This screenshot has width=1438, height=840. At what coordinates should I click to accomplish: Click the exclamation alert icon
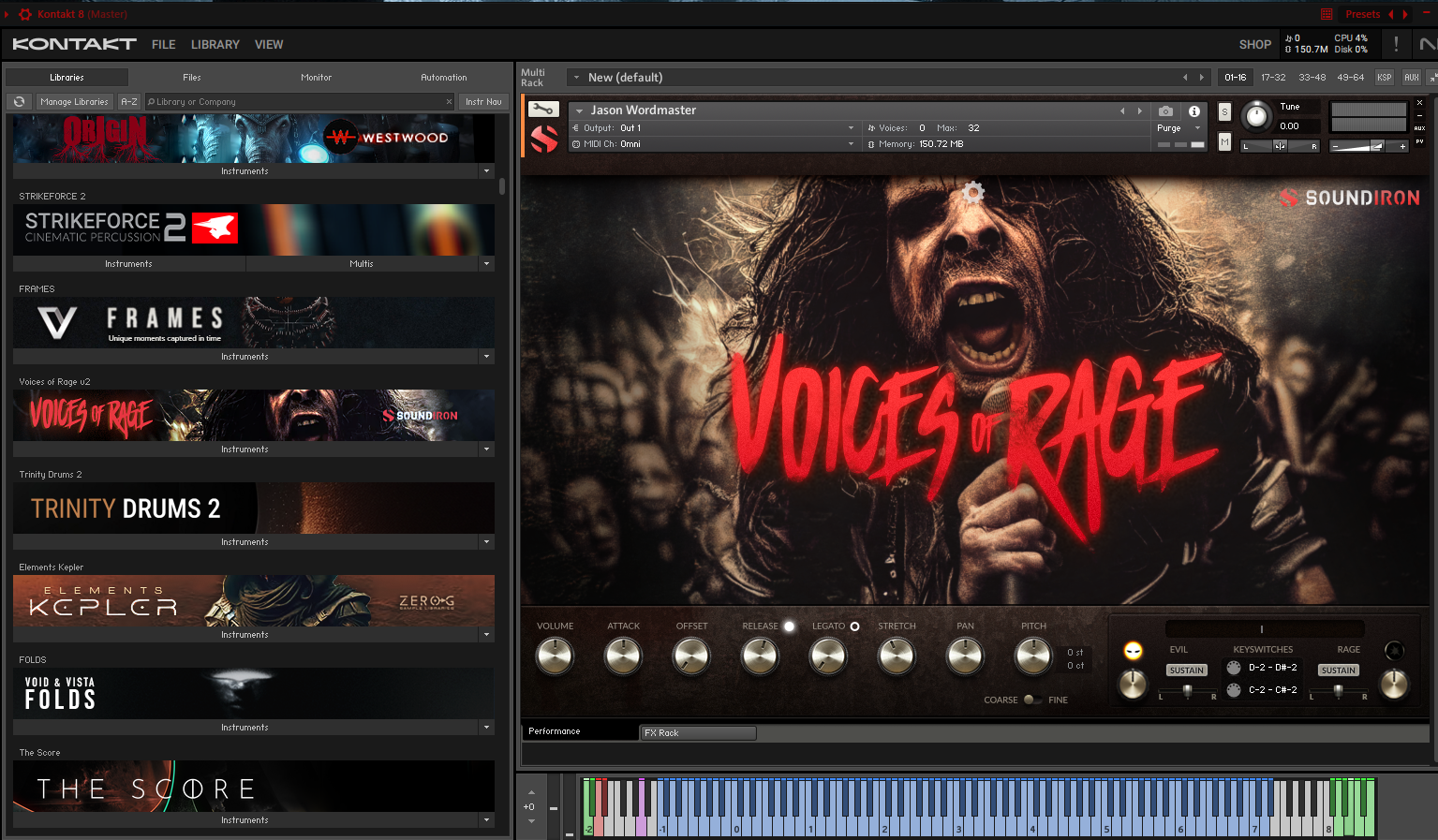pos(1396,44)
